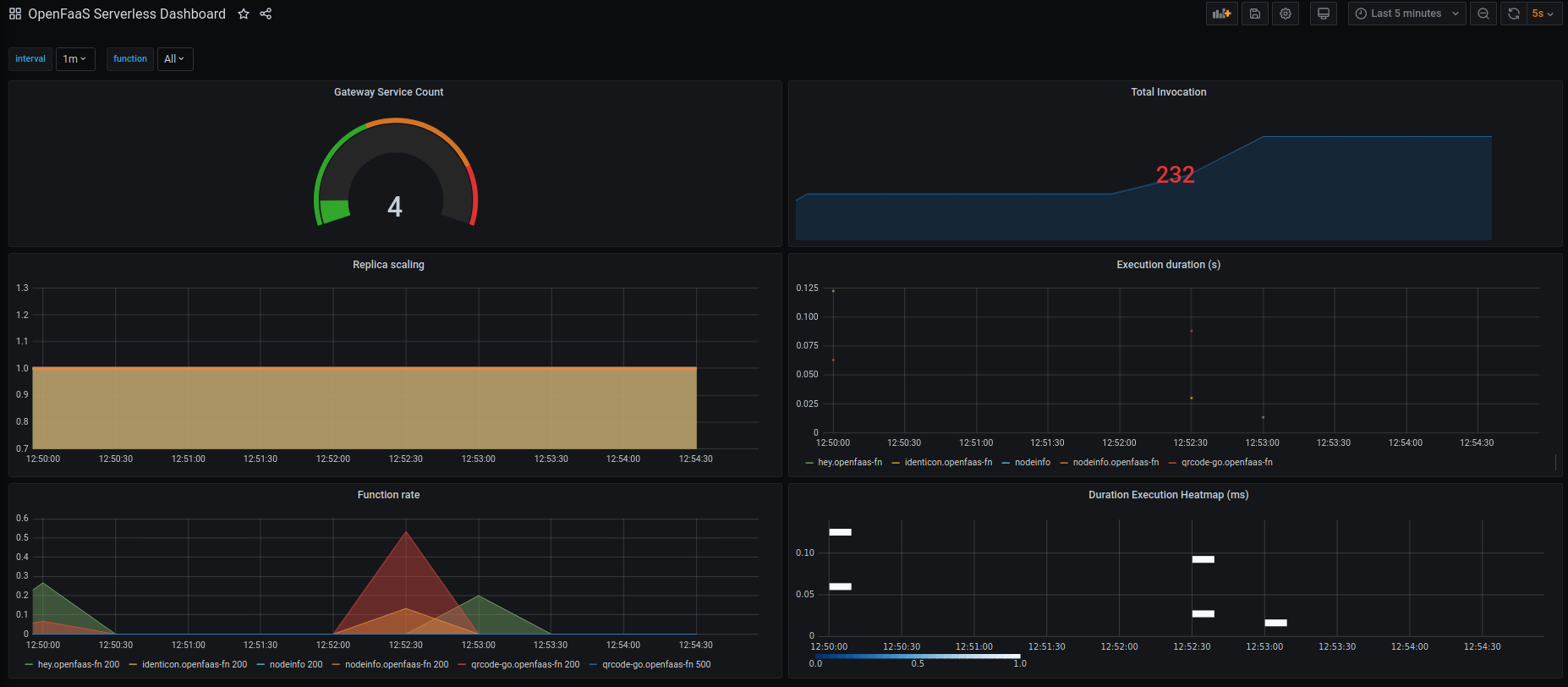Open the Function rate panel title menu
Viewport: 1568px width, 687px height.
(x=388, y=495)
